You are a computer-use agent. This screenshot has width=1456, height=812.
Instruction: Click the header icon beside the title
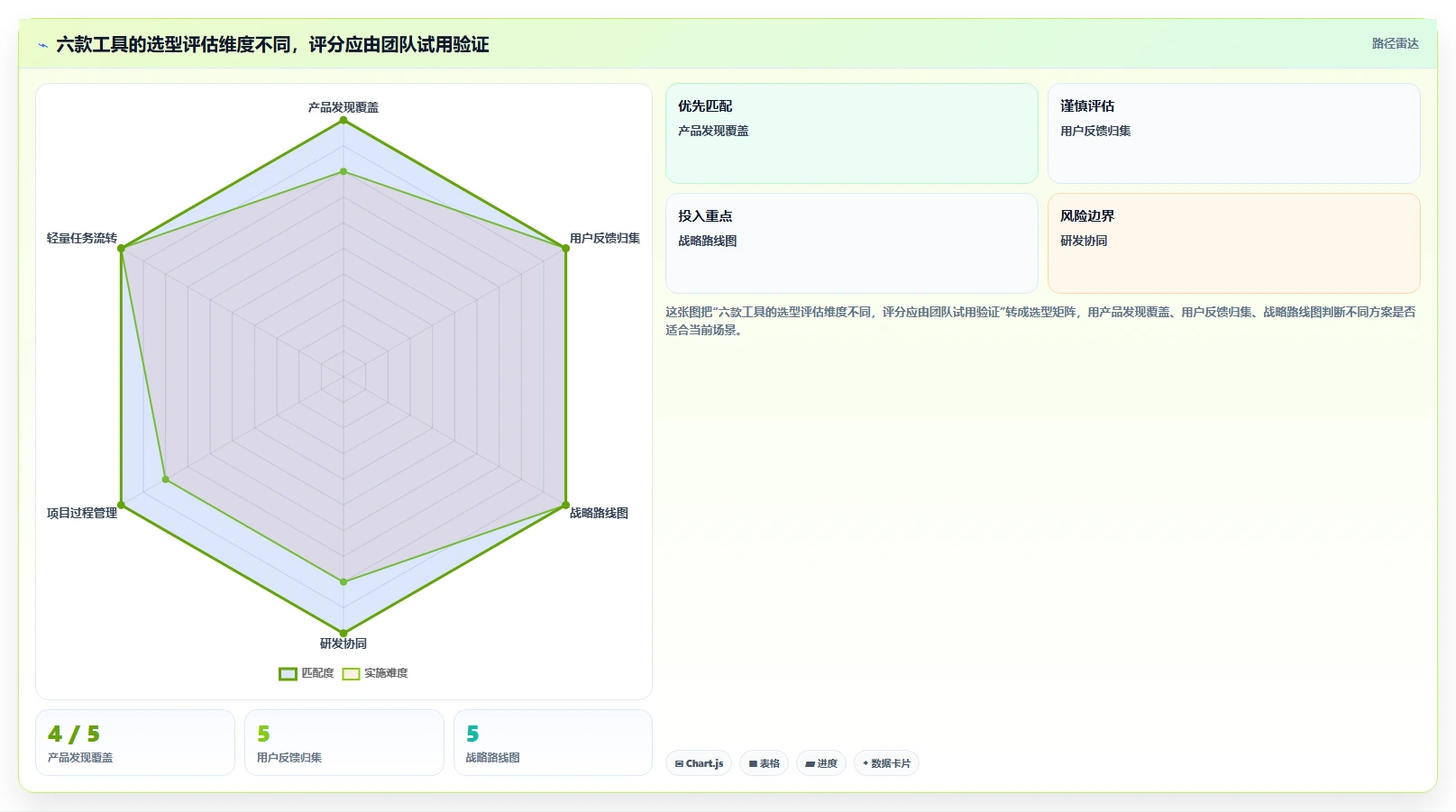[x=42, y=45]
